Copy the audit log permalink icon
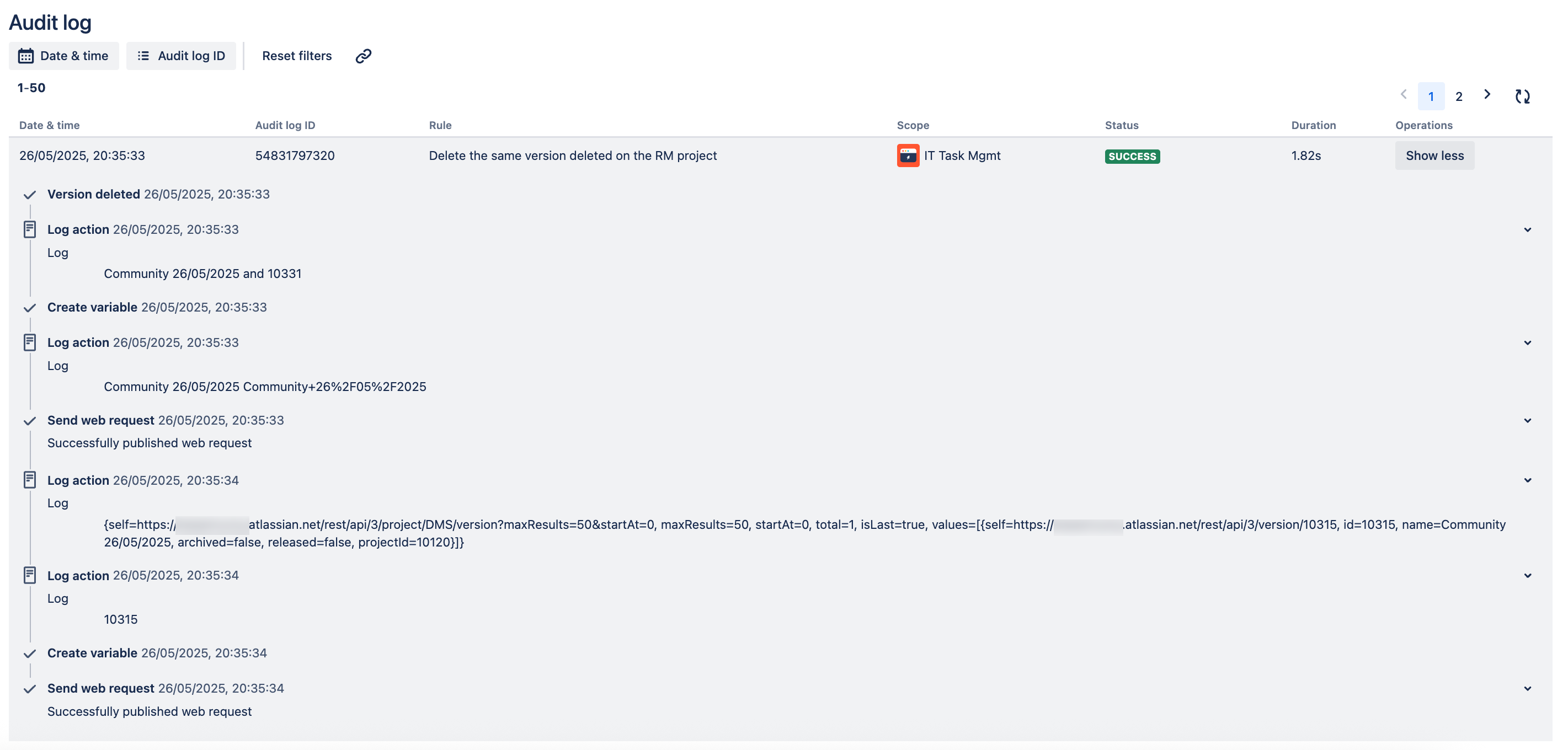 pyautogui.click(x=363, y=55)
